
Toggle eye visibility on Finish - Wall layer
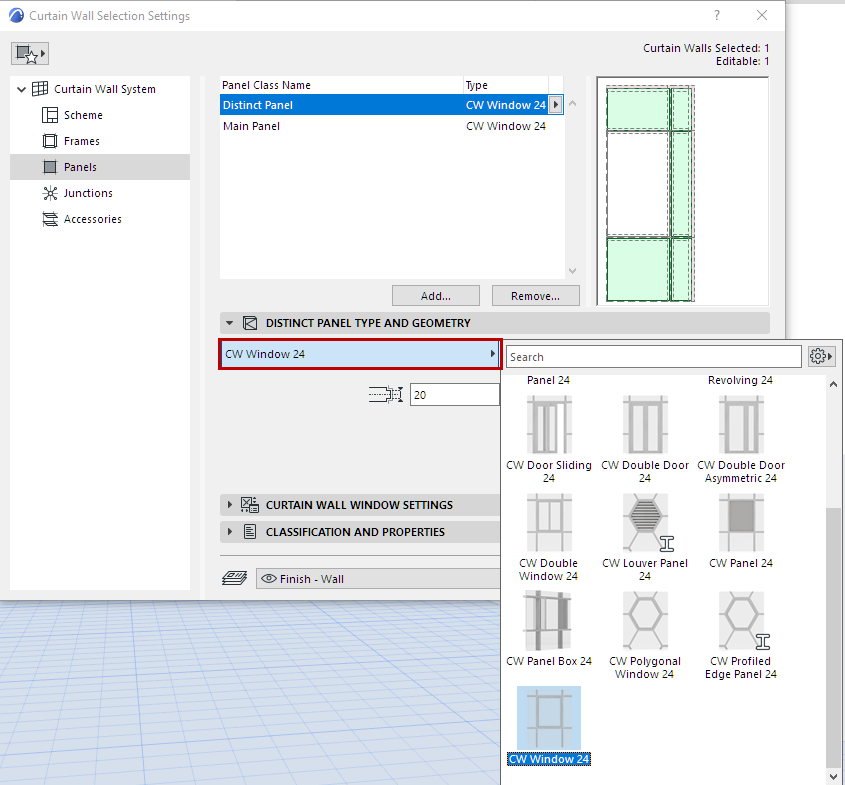pyautogui.click(x=268, y=579)
